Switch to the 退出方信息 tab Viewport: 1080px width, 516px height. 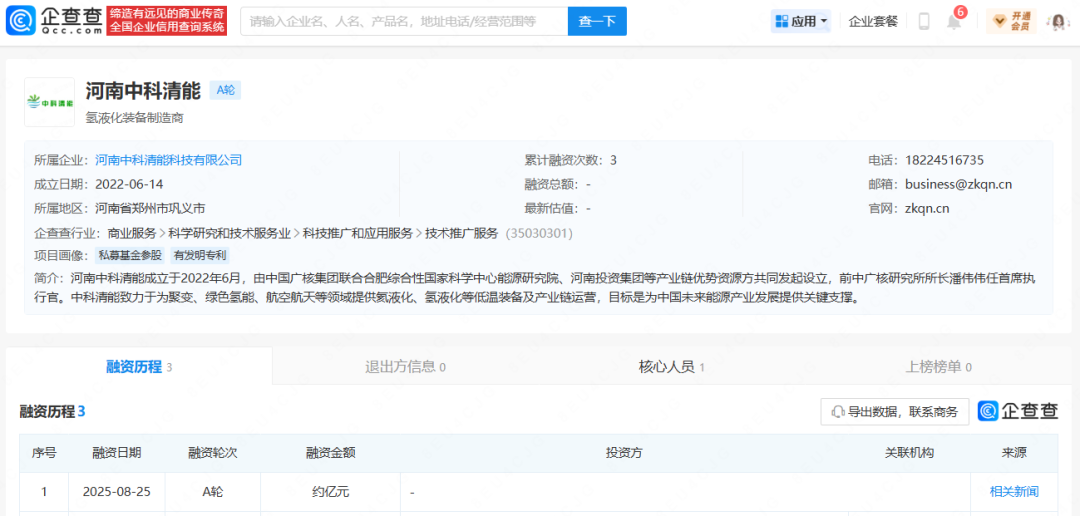405,367
